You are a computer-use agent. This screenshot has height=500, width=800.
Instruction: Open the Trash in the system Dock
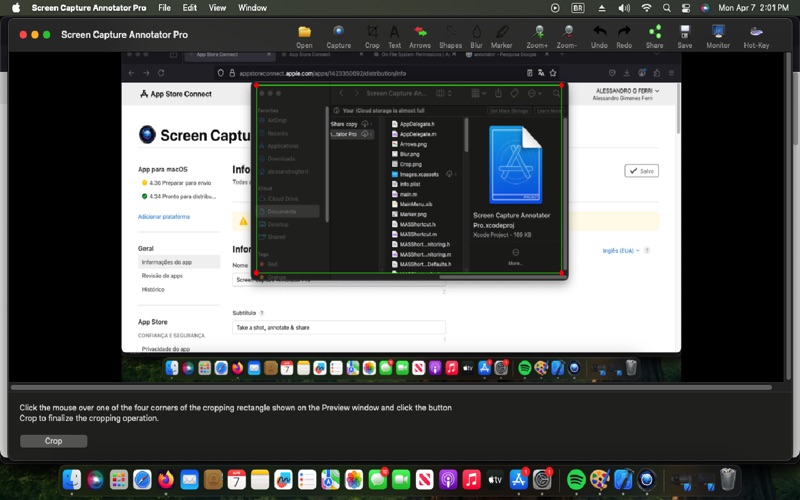pyautogui.click(x=728, y=480)
